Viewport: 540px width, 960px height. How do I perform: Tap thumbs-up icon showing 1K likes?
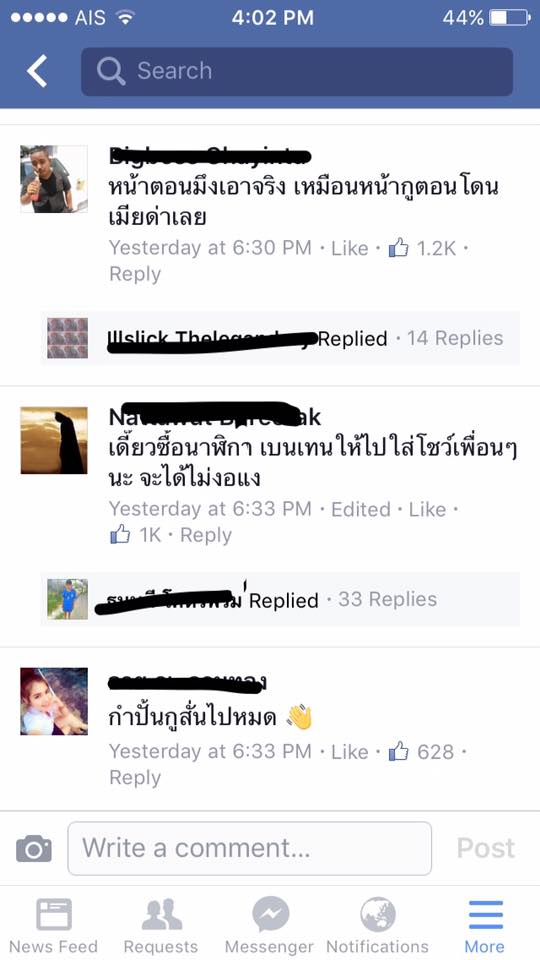coord(120,534)
